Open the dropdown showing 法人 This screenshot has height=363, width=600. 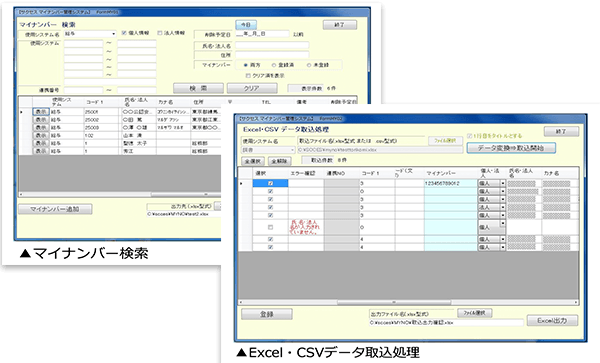pos(503,207)
